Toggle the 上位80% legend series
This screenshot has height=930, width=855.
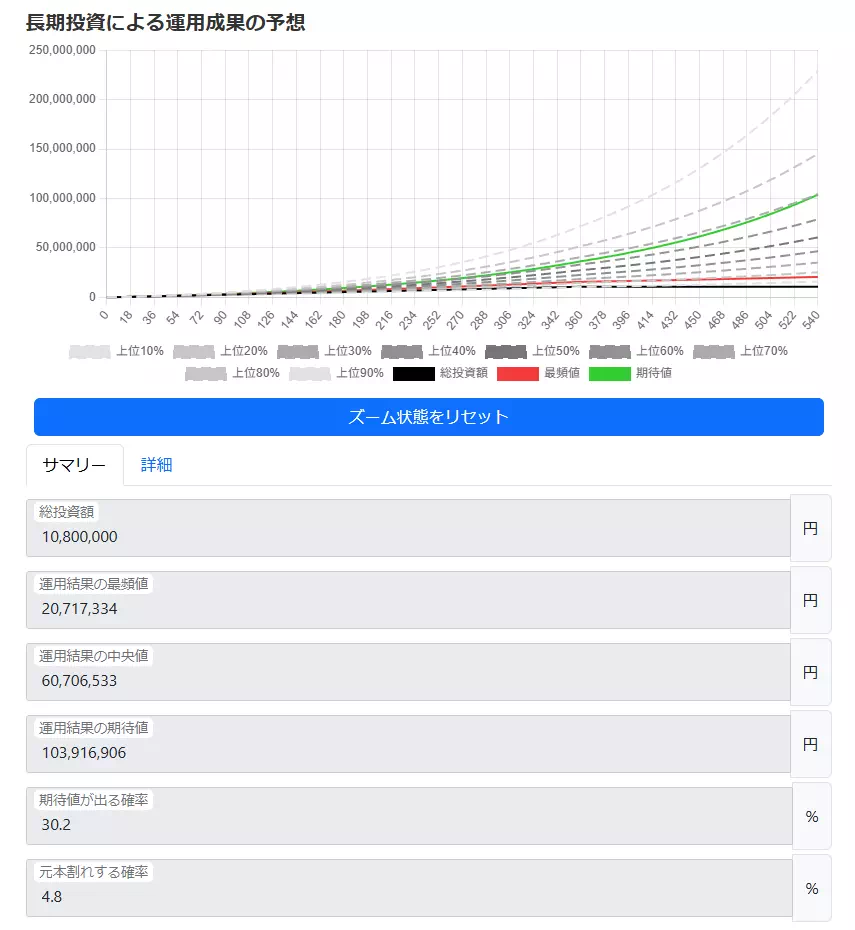(x=232, y=373)
